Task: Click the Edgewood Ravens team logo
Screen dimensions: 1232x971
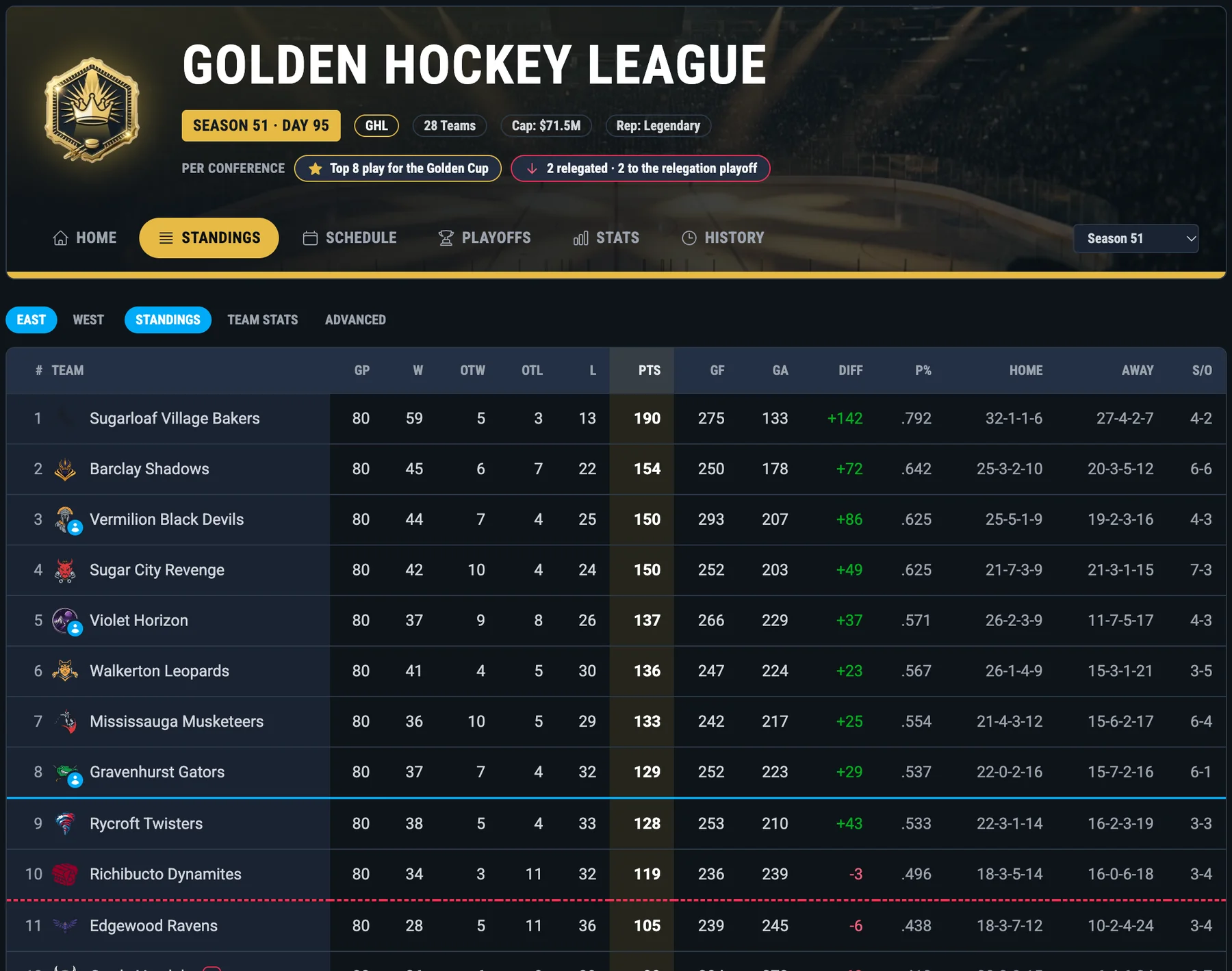Action: click(65, 926)
